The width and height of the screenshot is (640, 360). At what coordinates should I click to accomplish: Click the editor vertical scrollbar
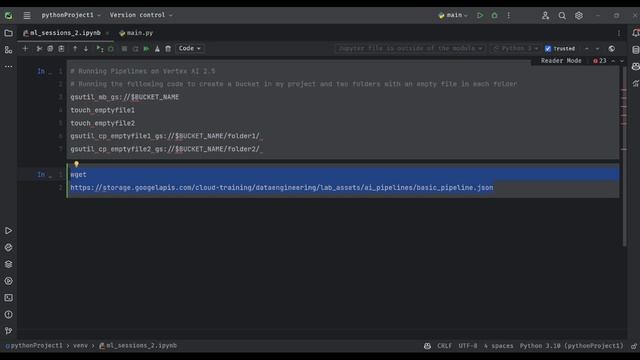click(624, 156)
